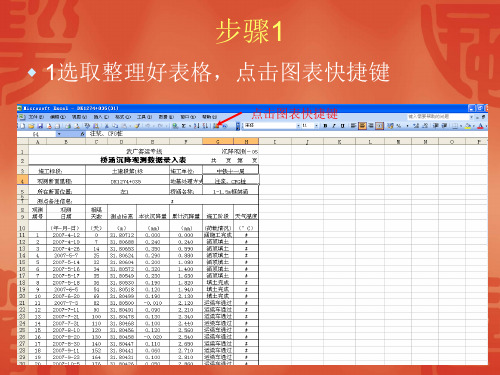
Task: Expand the font size dropdown
Action: [x=316, y=126]
